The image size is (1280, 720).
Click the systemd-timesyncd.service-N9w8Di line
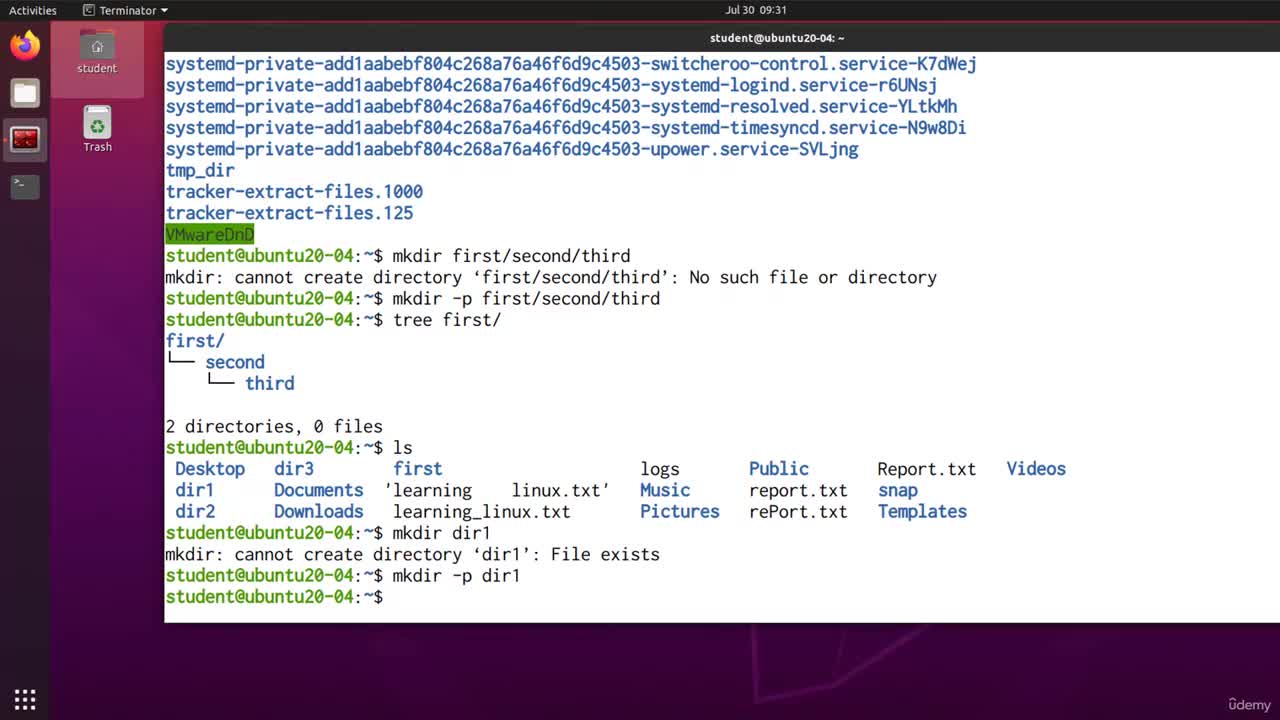[x=566, y=128]
